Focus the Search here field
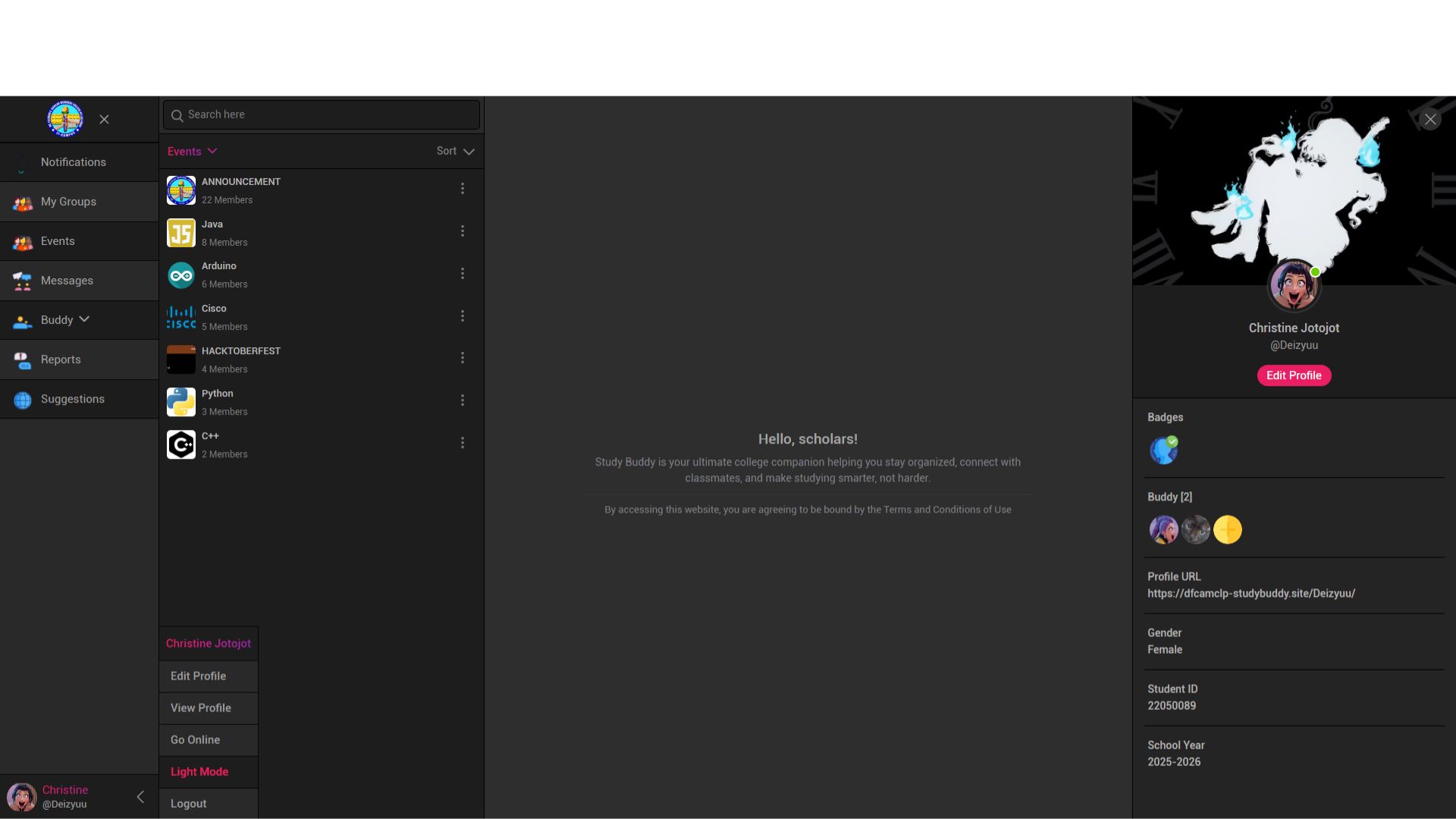1456x819 pixels. [326, 115]
